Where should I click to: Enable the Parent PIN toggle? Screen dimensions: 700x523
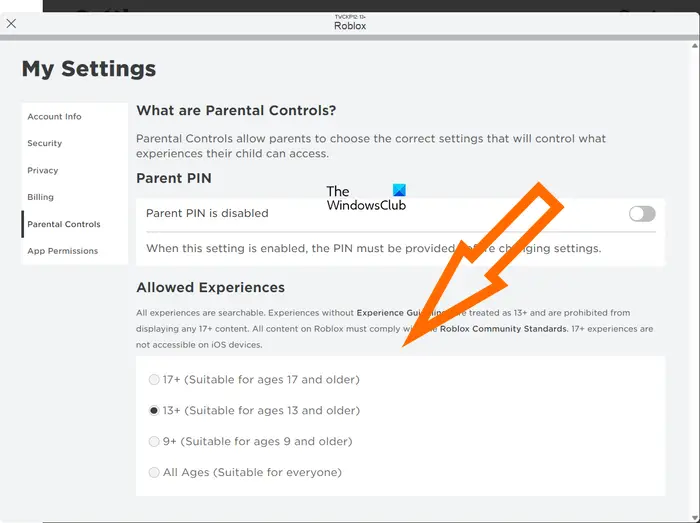(x=641, y=213)
